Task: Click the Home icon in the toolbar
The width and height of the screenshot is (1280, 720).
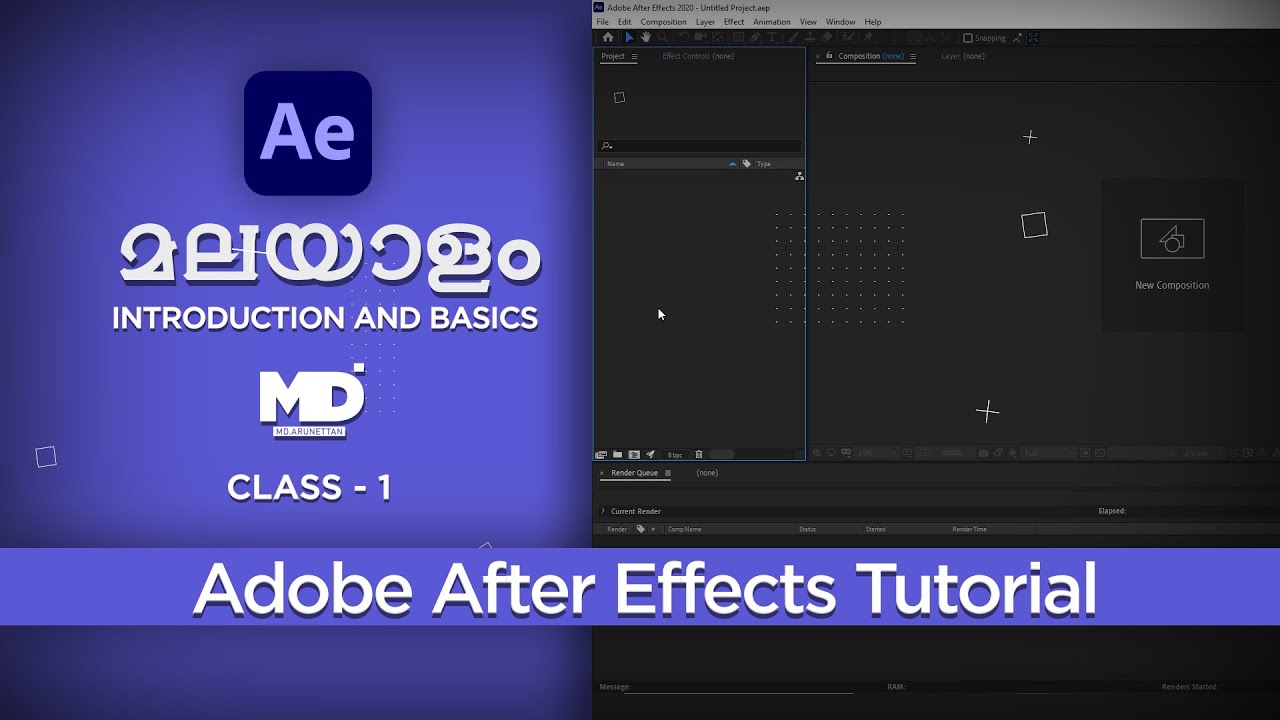Action: [x=608, y=38]
